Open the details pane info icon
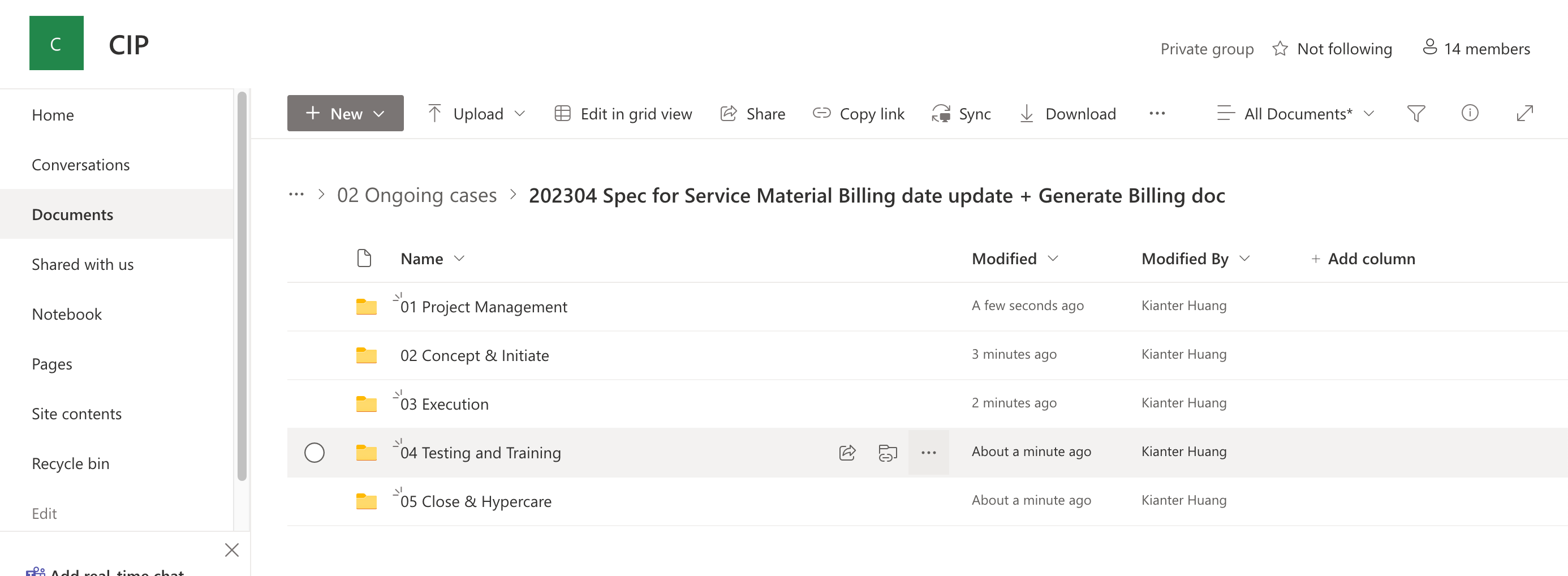The height and width of the screenshot is (576, 1568). 1470,113
